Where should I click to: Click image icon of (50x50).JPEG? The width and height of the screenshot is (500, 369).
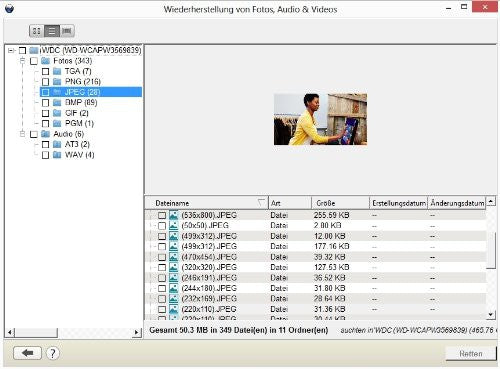(x=173, y=226)
